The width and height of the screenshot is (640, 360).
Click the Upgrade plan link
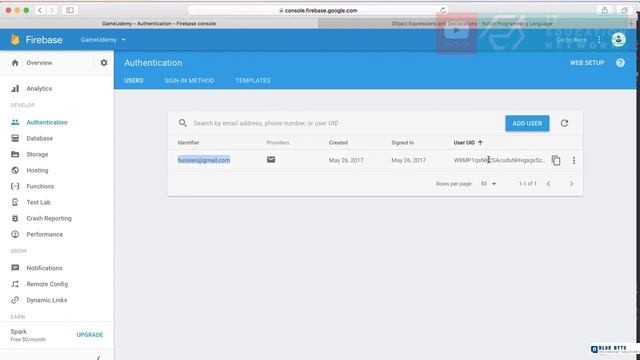(90, 335)
